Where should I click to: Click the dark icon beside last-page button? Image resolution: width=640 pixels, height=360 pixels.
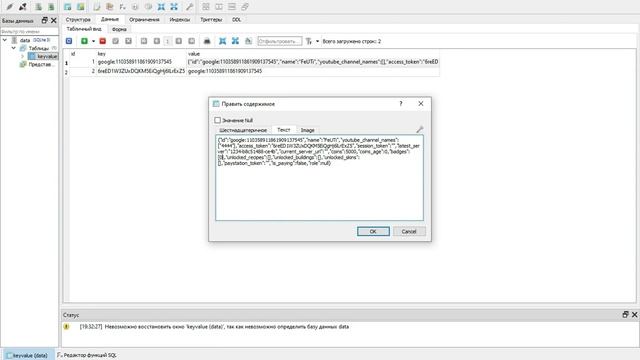[207, 41]
